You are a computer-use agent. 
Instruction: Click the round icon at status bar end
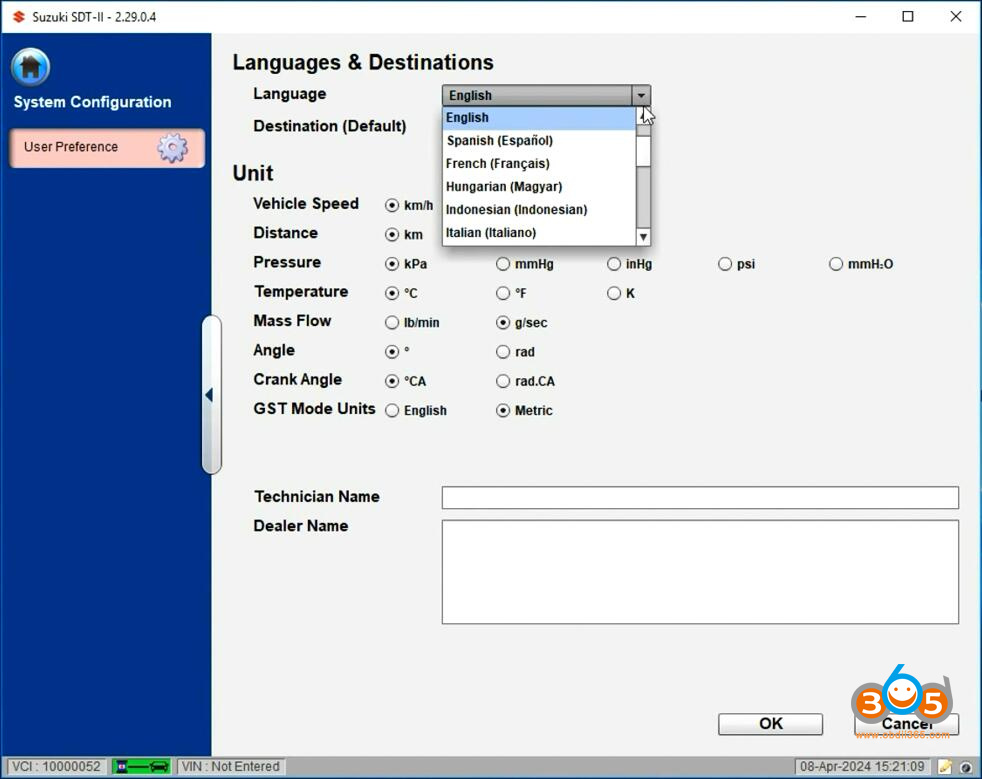(967, 767)
